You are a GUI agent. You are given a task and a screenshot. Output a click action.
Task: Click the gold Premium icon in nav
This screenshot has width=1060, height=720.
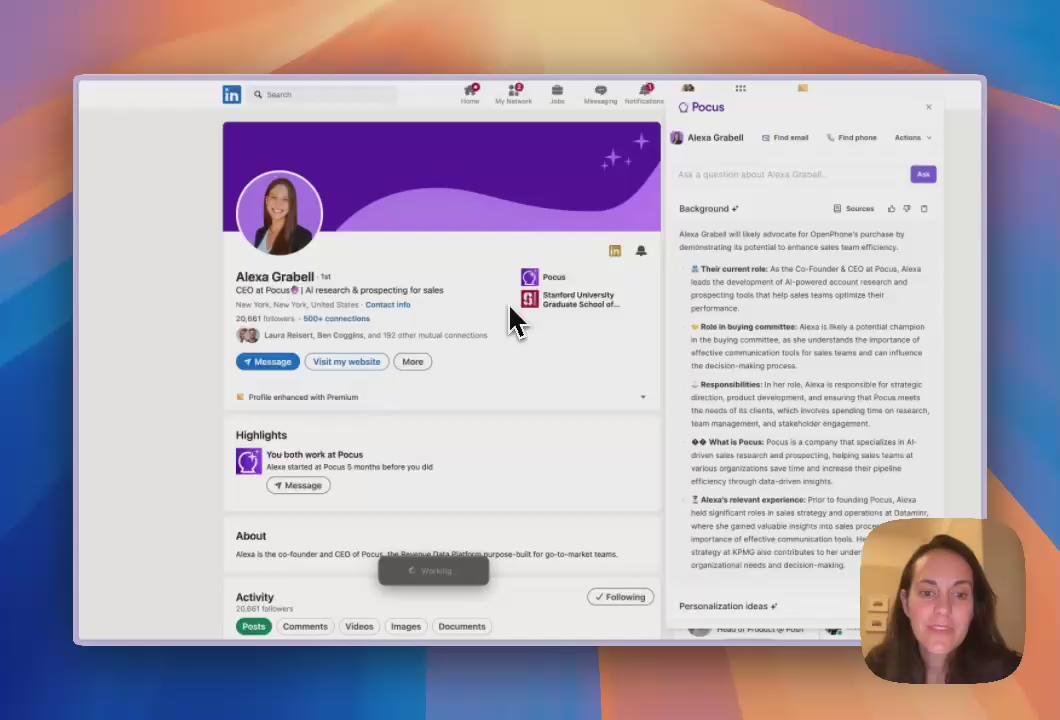click(802, 88)
